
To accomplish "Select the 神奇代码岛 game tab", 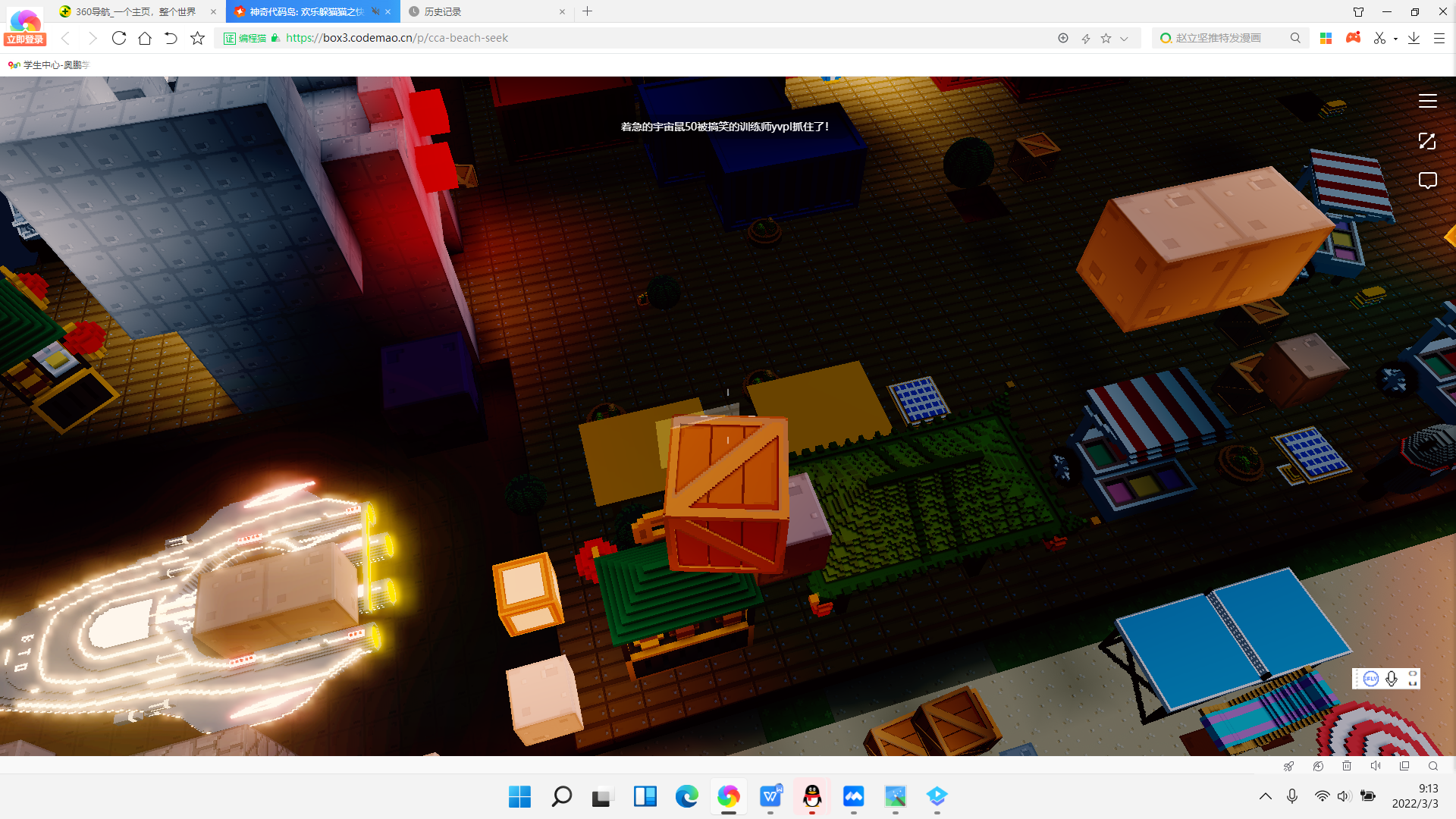I will tap(307, 11).
